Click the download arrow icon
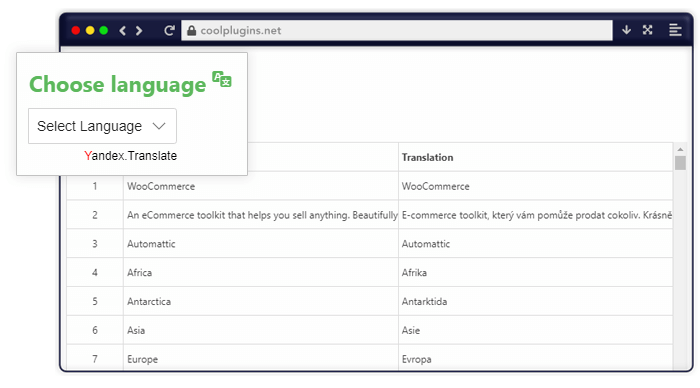 [x=626, y=30]
